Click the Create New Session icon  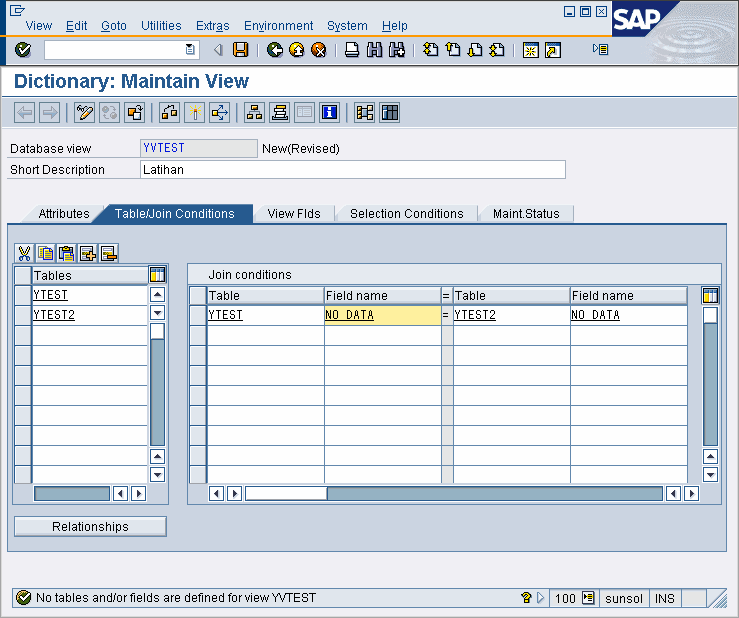(x=531, y=49)
